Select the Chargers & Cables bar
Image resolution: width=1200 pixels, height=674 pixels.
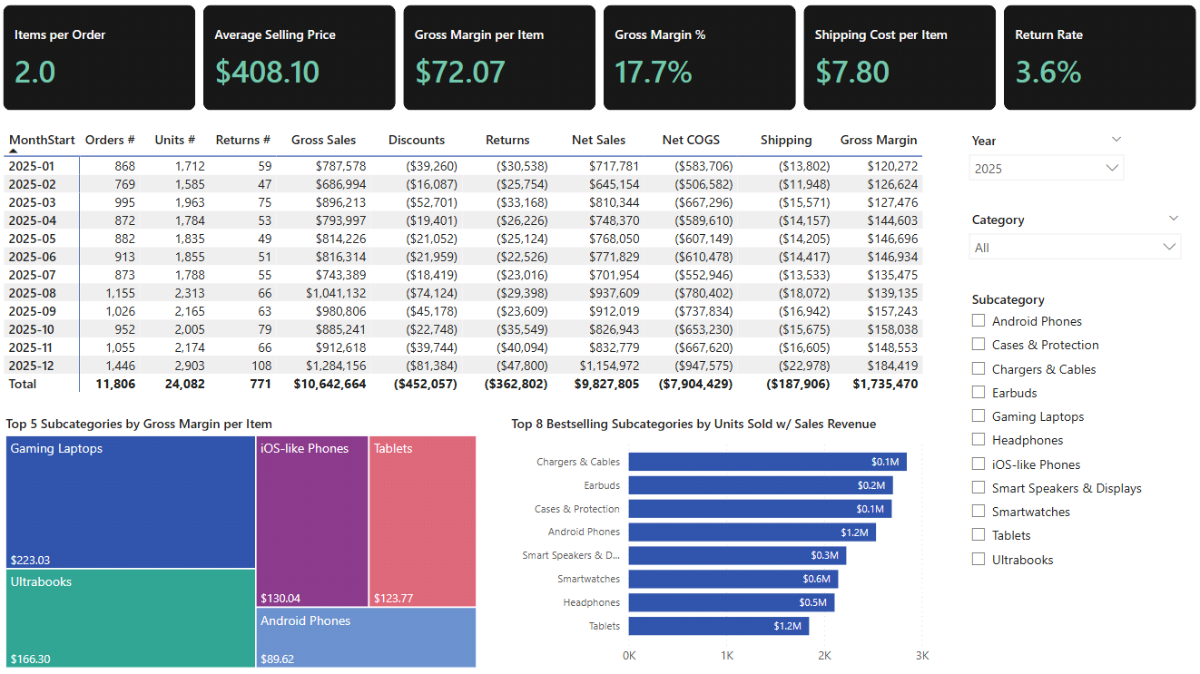tap(767, 462)
